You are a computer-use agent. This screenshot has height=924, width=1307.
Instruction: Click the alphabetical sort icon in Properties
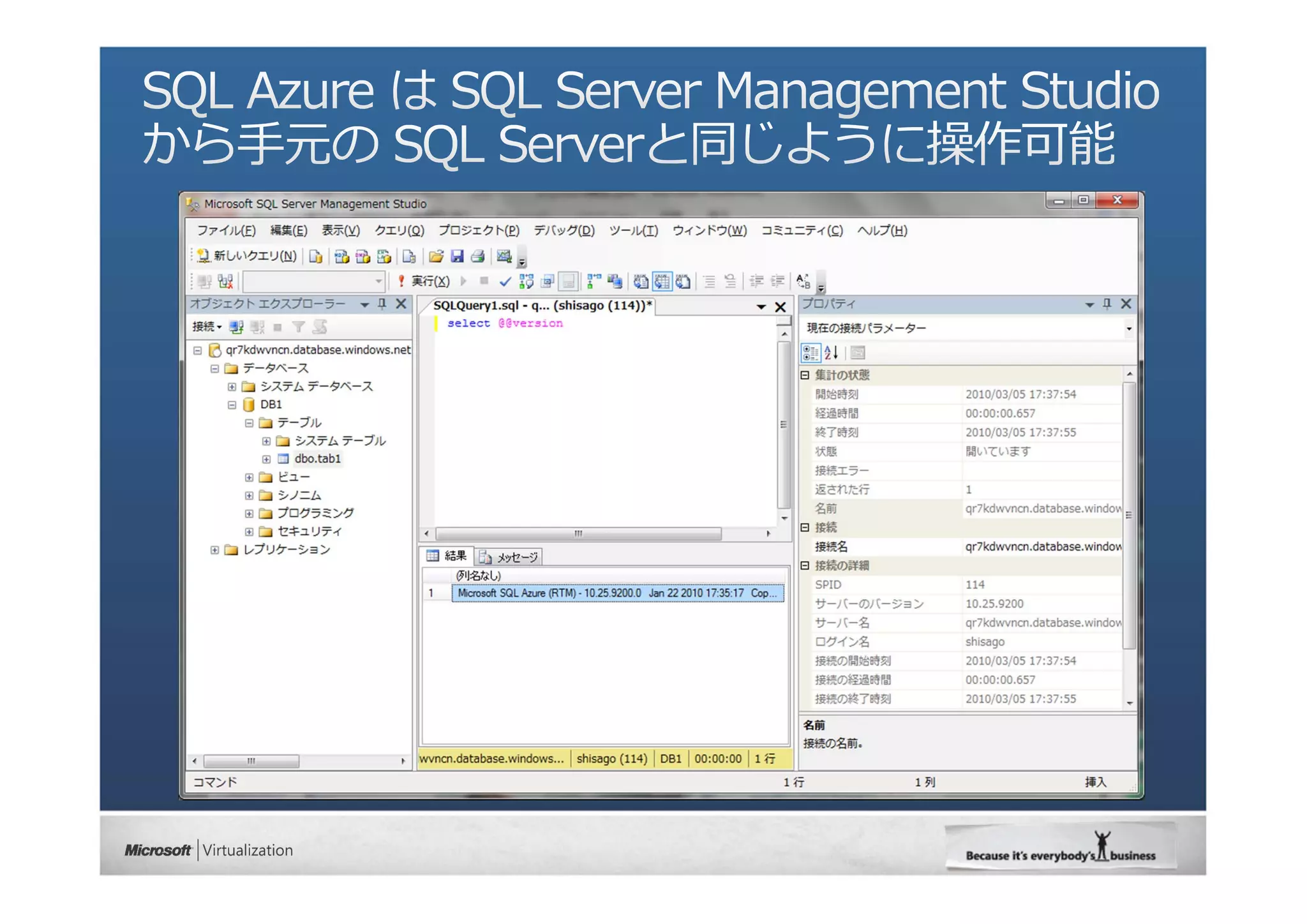(831, 352)
